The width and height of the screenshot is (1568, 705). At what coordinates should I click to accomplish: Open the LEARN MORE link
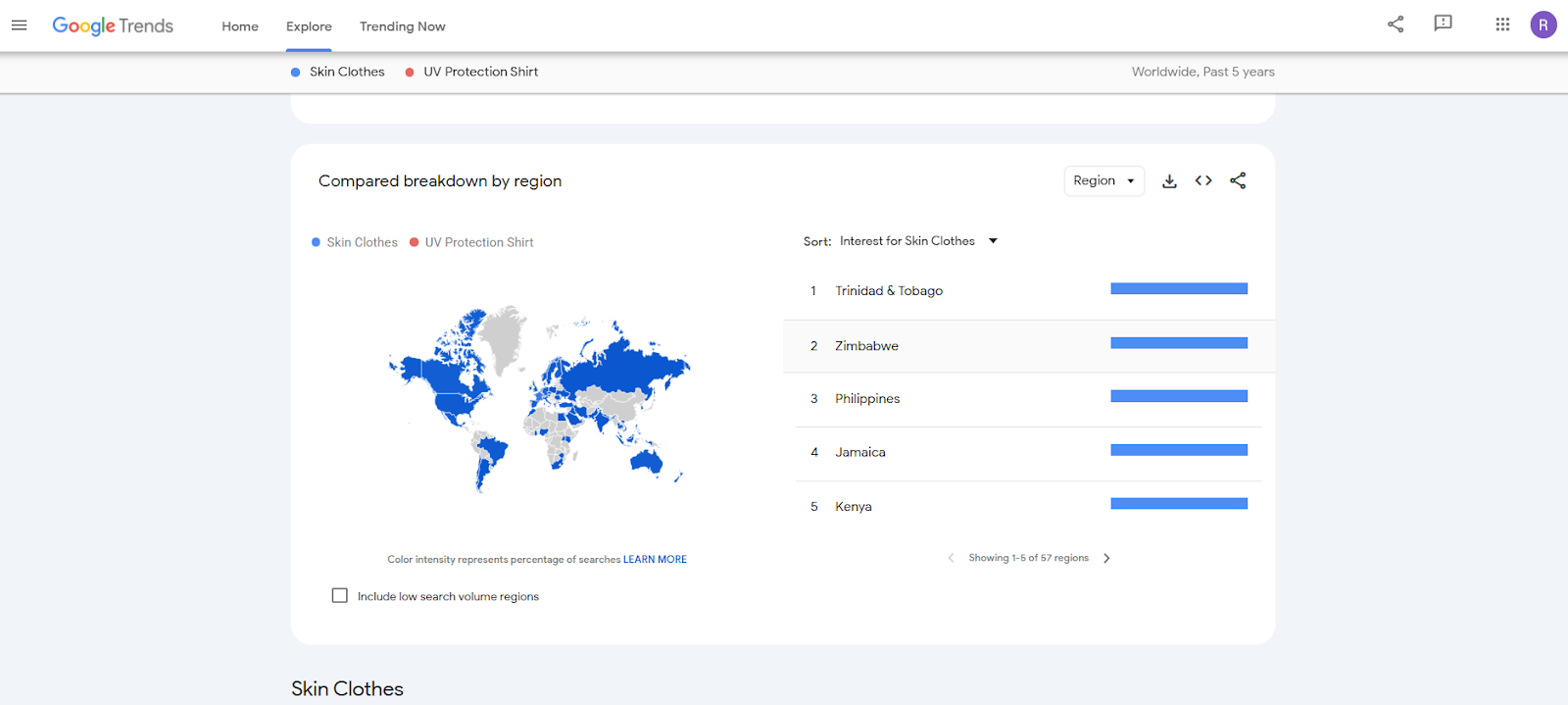point(655,560)
